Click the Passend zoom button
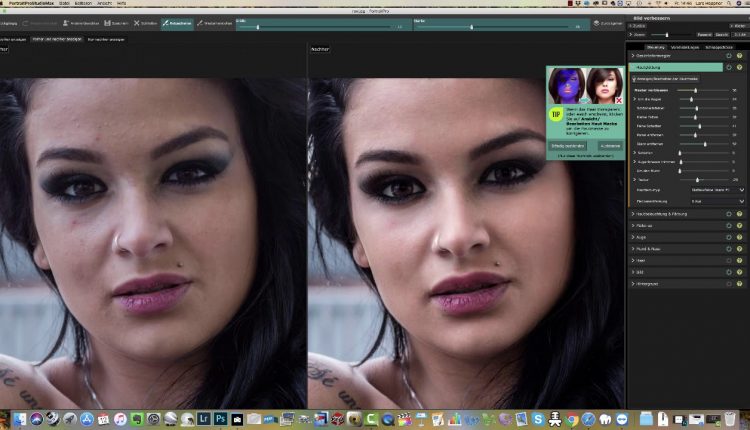 click(x=704, y=35)
